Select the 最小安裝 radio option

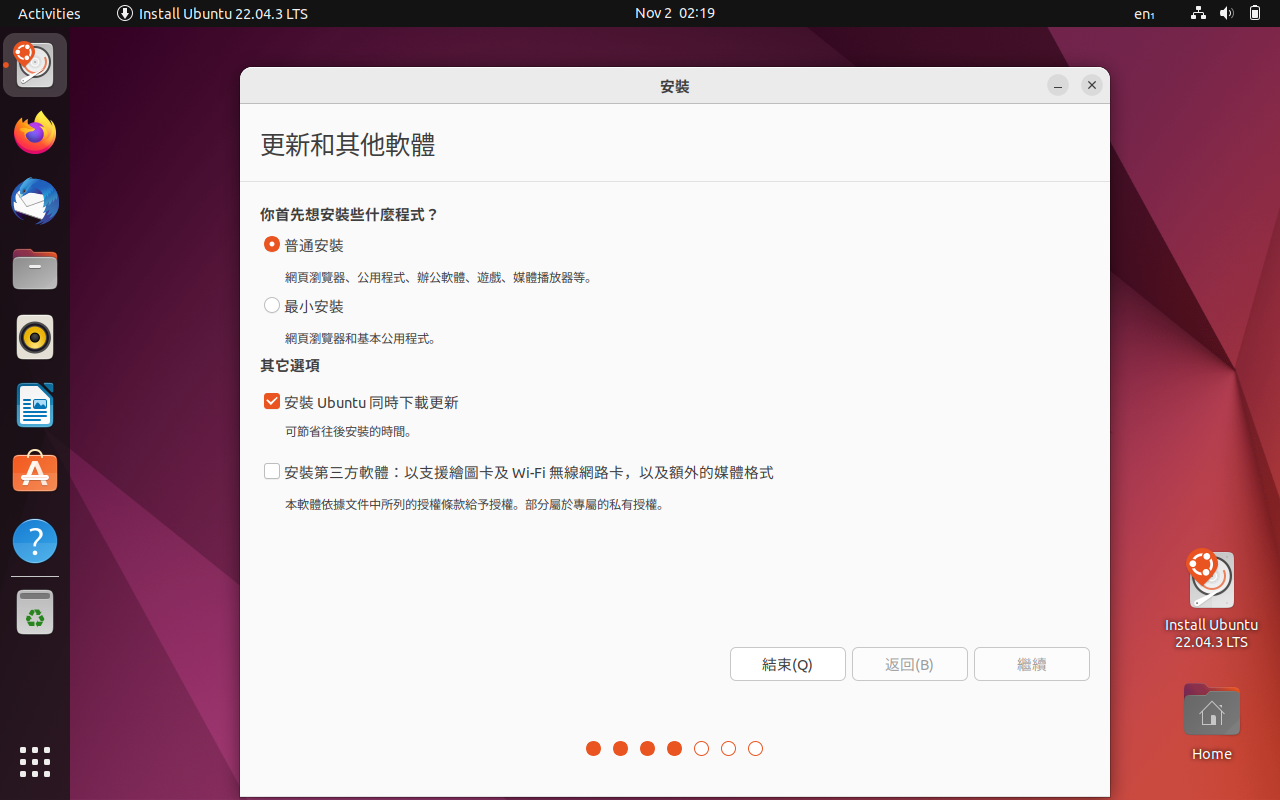[x=304, y=306]
